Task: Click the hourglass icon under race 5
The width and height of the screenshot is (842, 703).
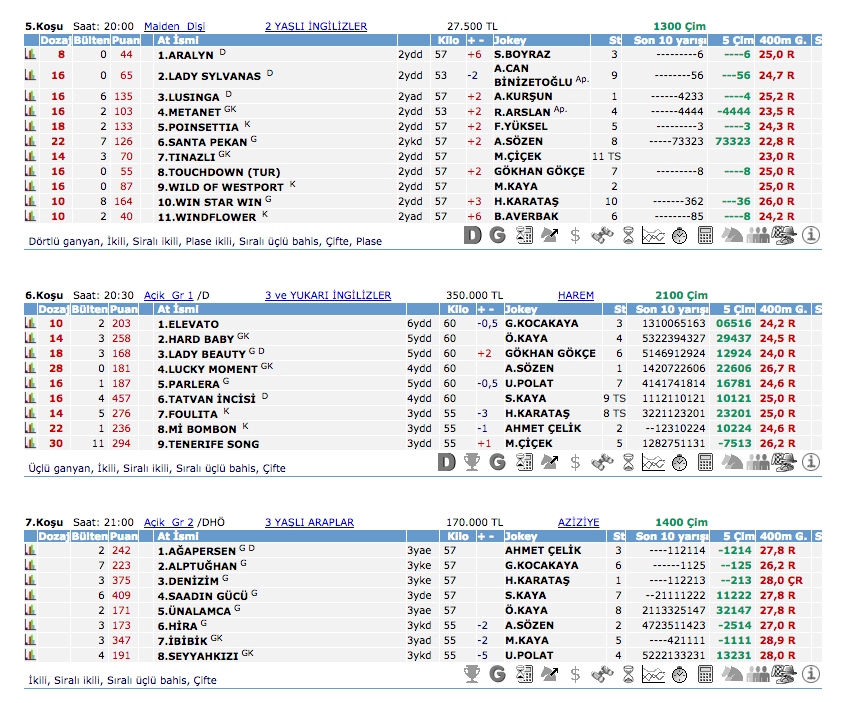Action: point(627,235)
